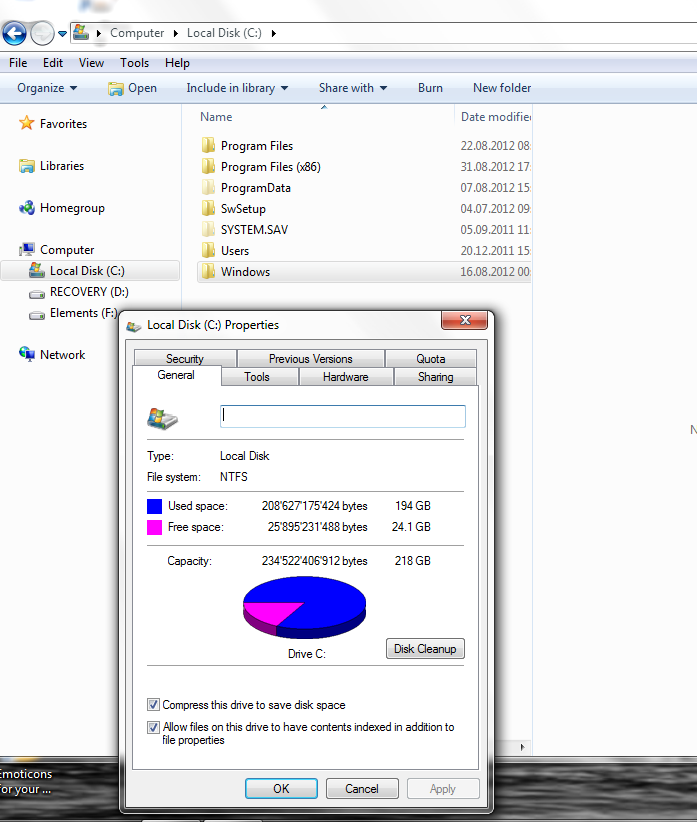Switch to the Hardware tab

click(x=346, y=377)
